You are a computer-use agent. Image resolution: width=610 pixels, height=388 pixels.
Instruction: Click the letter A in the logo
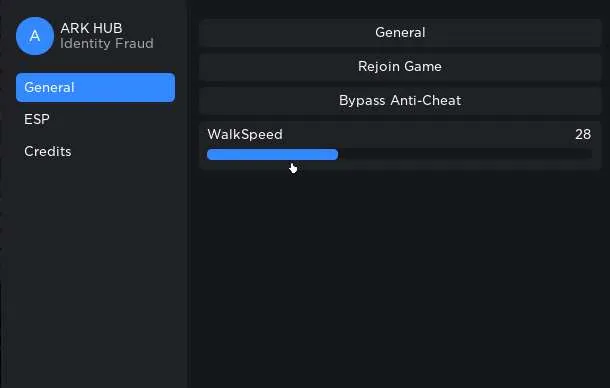point(35,36)
